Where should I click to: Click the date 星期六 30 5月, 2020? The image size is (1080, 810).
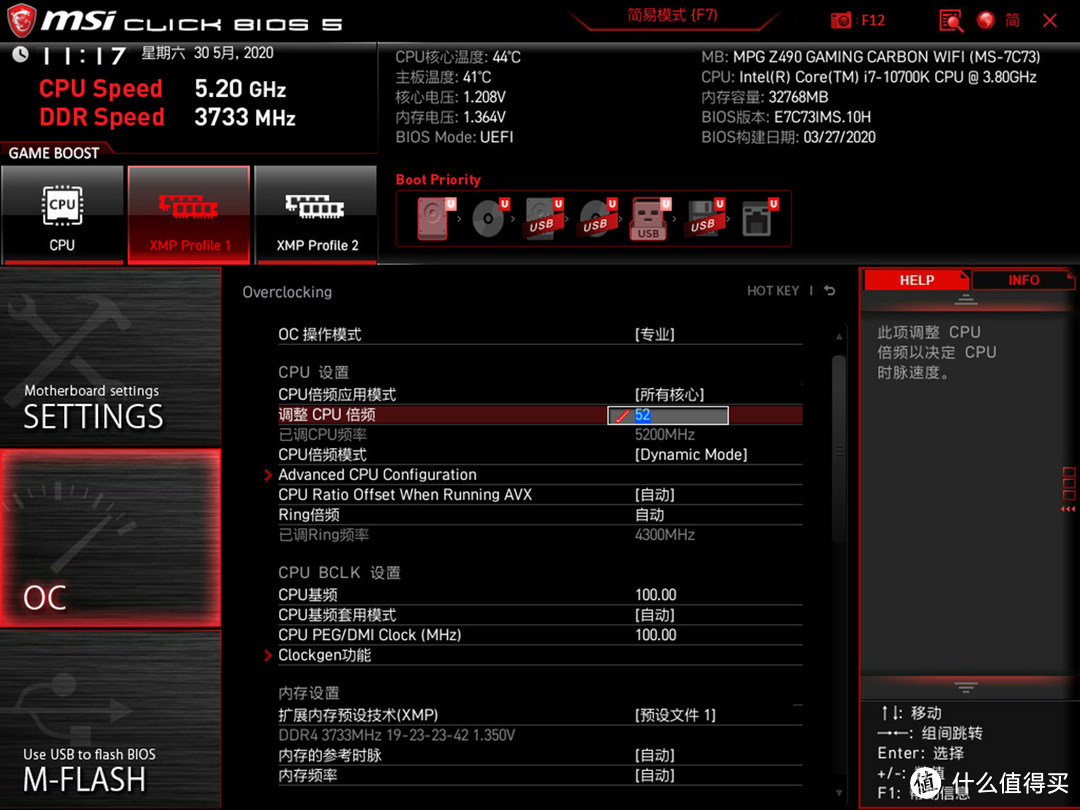click(207, 53)
